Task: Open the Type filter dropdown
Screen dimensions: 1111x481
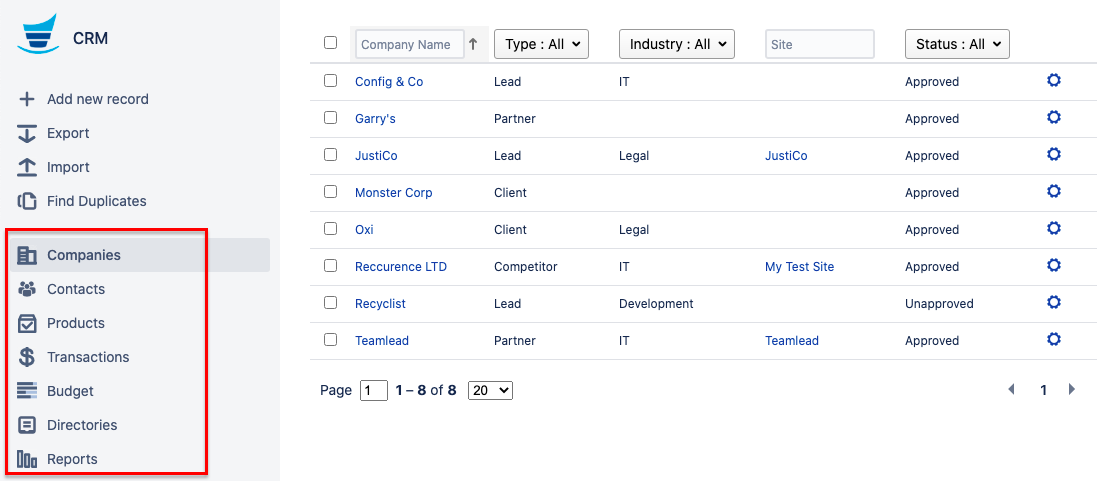Action: tap(541, 44)
